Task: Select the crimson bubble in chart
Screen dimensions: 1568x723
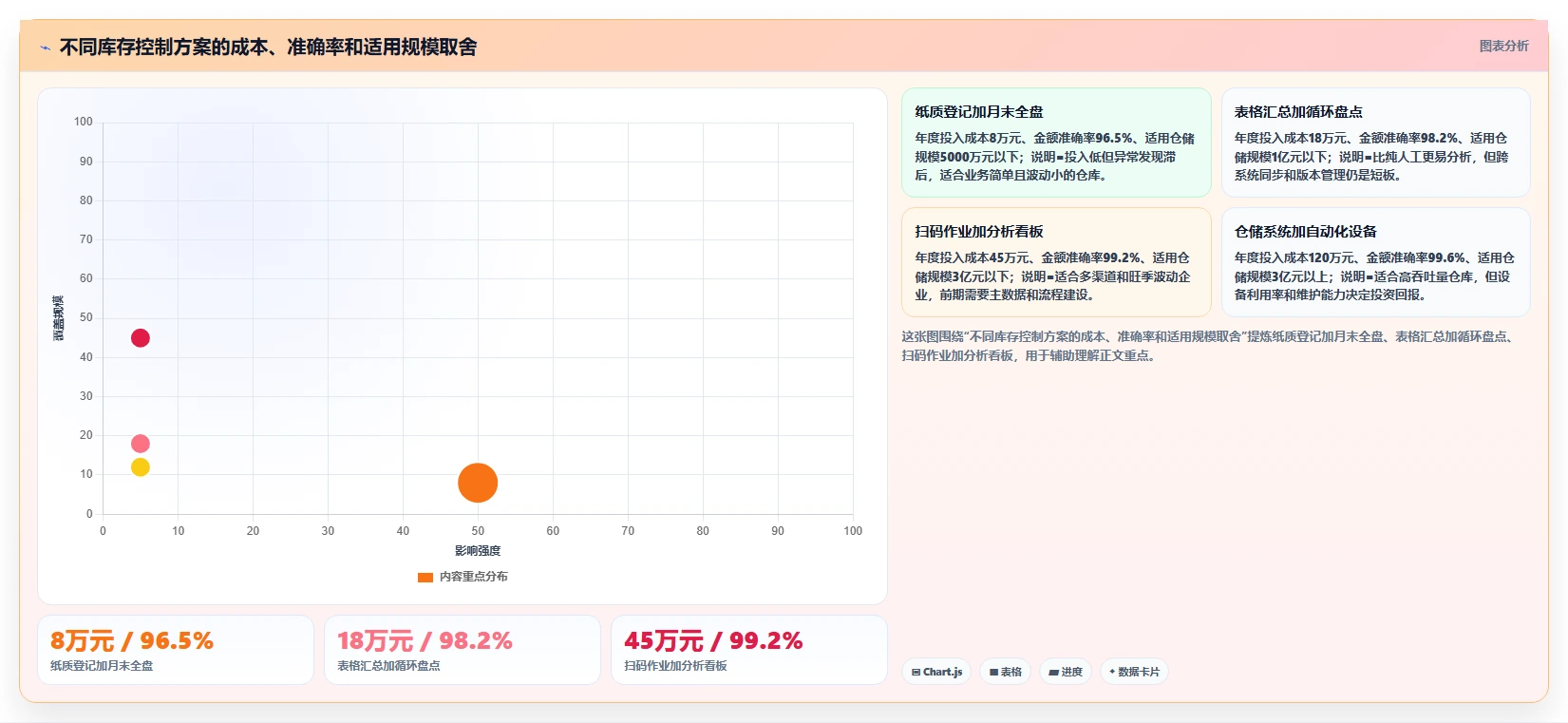Action: (141, 338)
